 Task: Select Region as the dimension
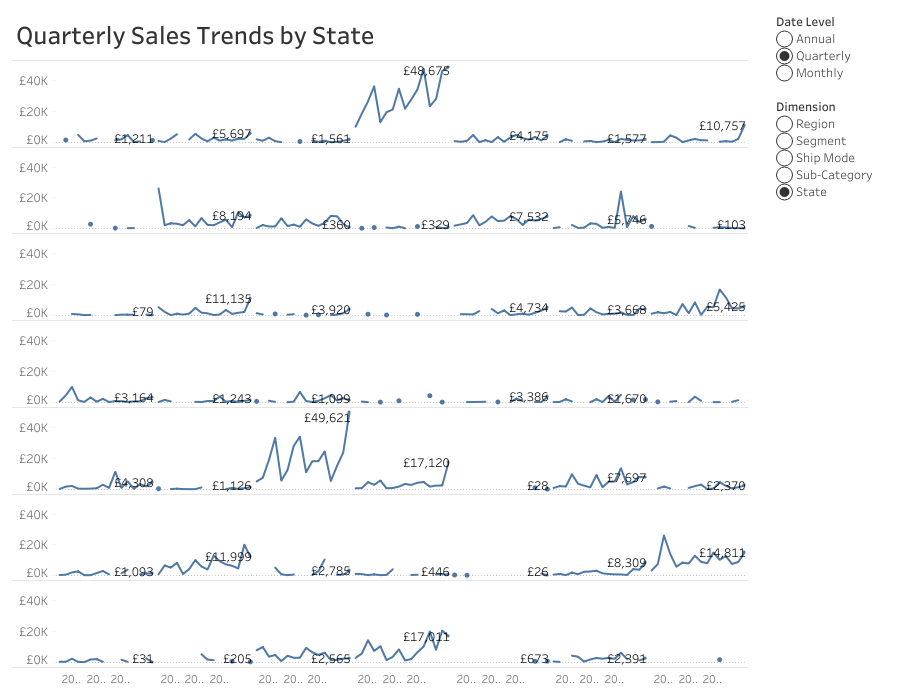785,124
